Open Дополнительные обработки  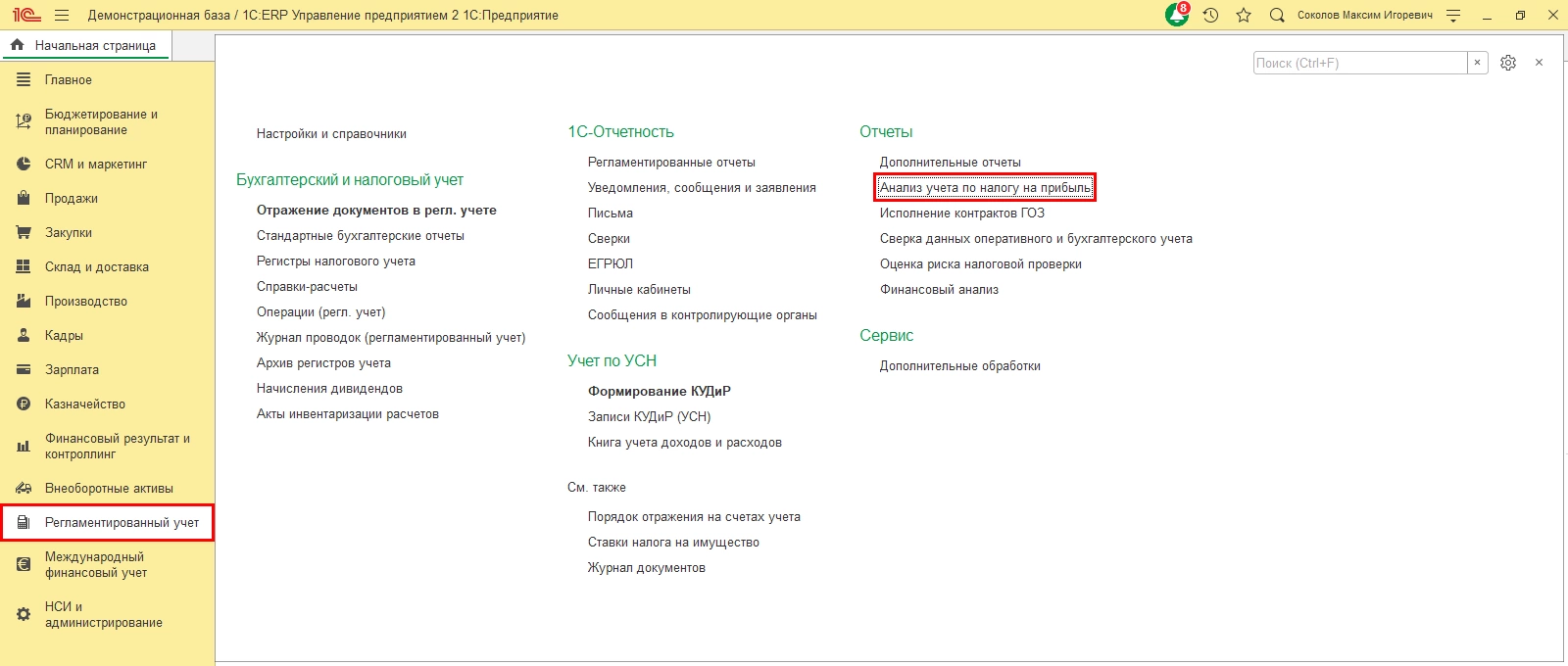coord(960,365)
